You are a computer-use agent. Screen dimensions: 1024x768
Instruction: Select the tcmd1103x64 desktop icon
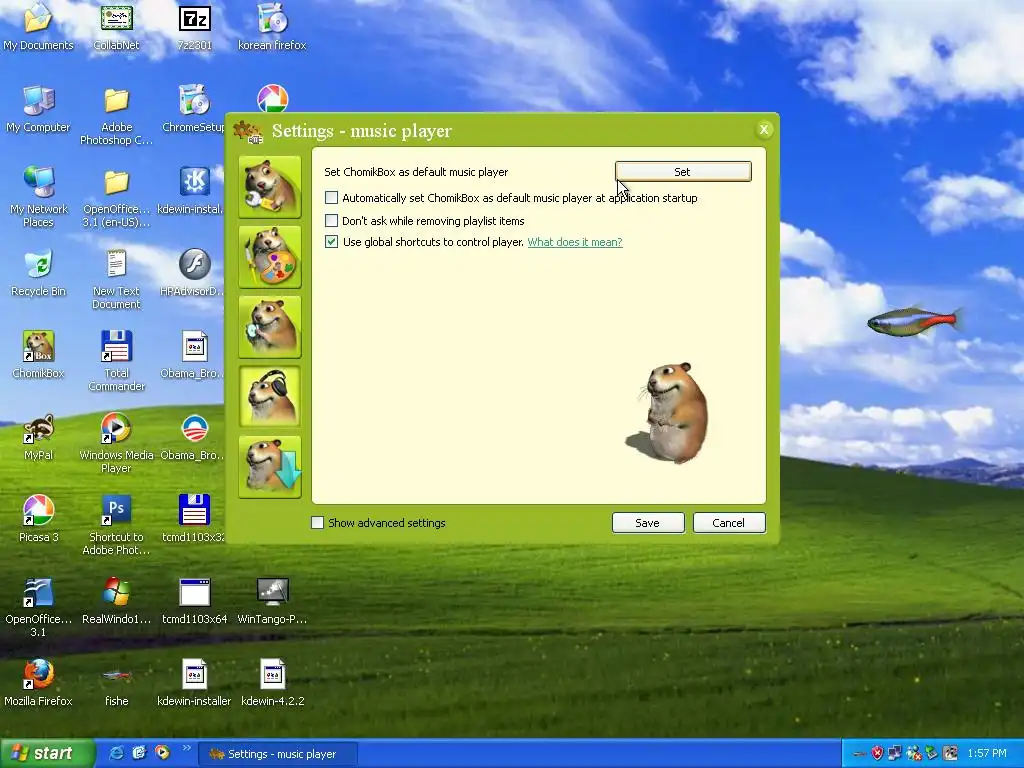pos(195,601)
